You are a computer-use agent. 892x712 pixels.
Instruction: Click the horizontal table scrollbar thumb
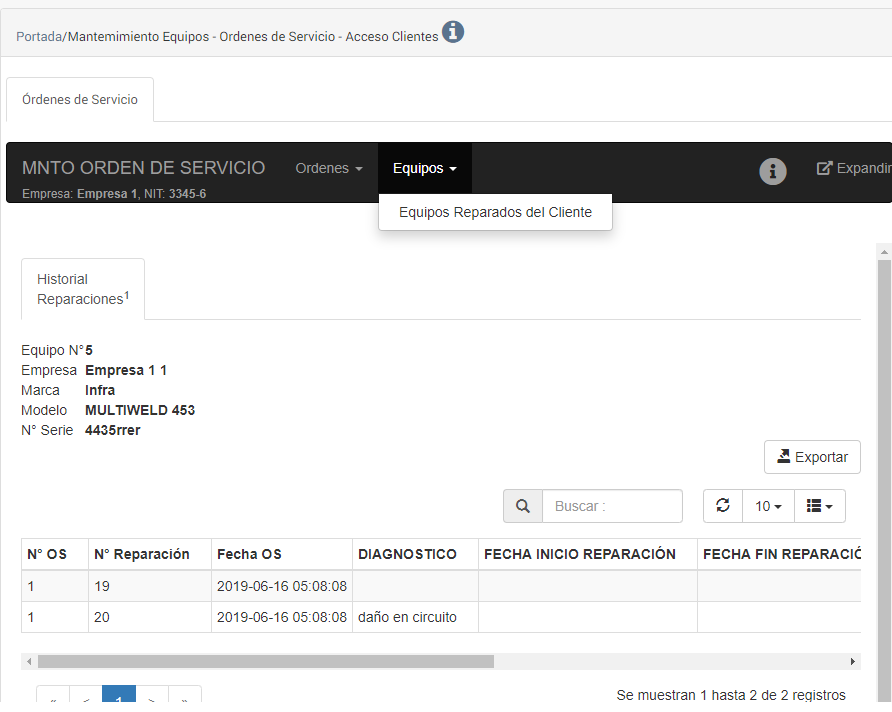click(265, 661)
